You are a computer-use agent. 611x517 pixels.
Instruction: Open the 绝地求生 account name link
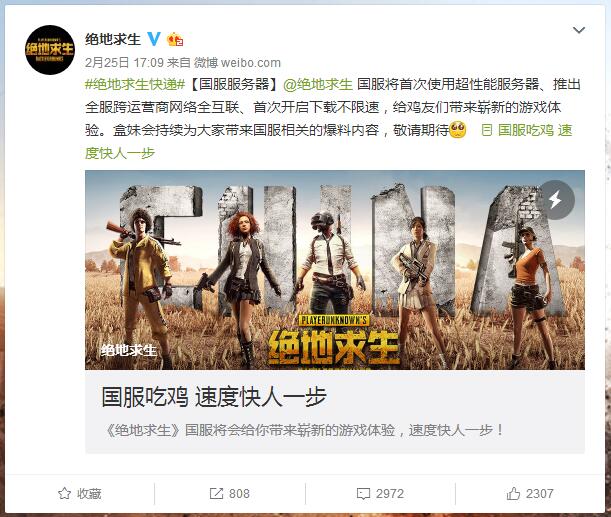pos(113,39)
